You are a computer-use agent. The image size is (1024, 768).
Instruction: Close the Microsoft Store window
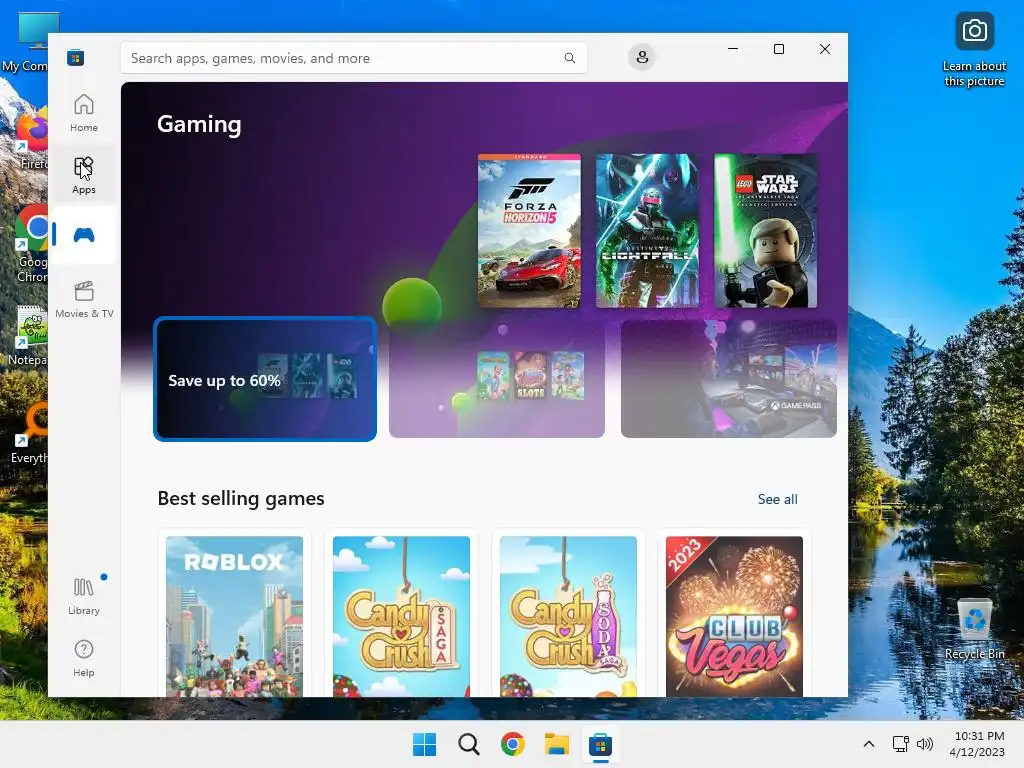(x=825, y=49)
